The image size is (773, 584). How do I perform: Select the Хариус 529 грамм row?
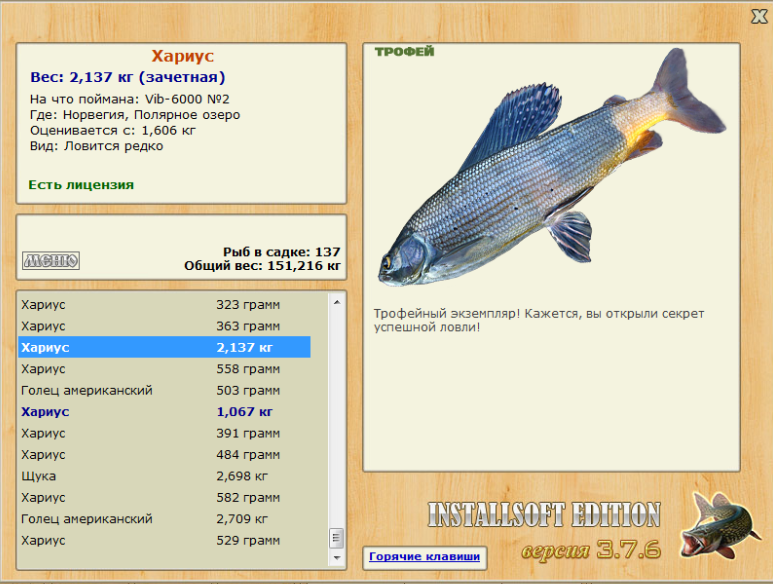pos(165,541)
